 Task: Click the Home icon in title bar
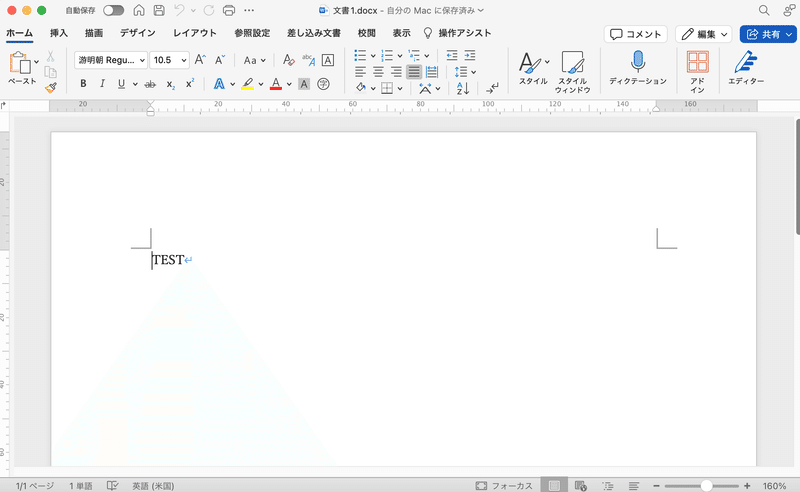(138, 10)
